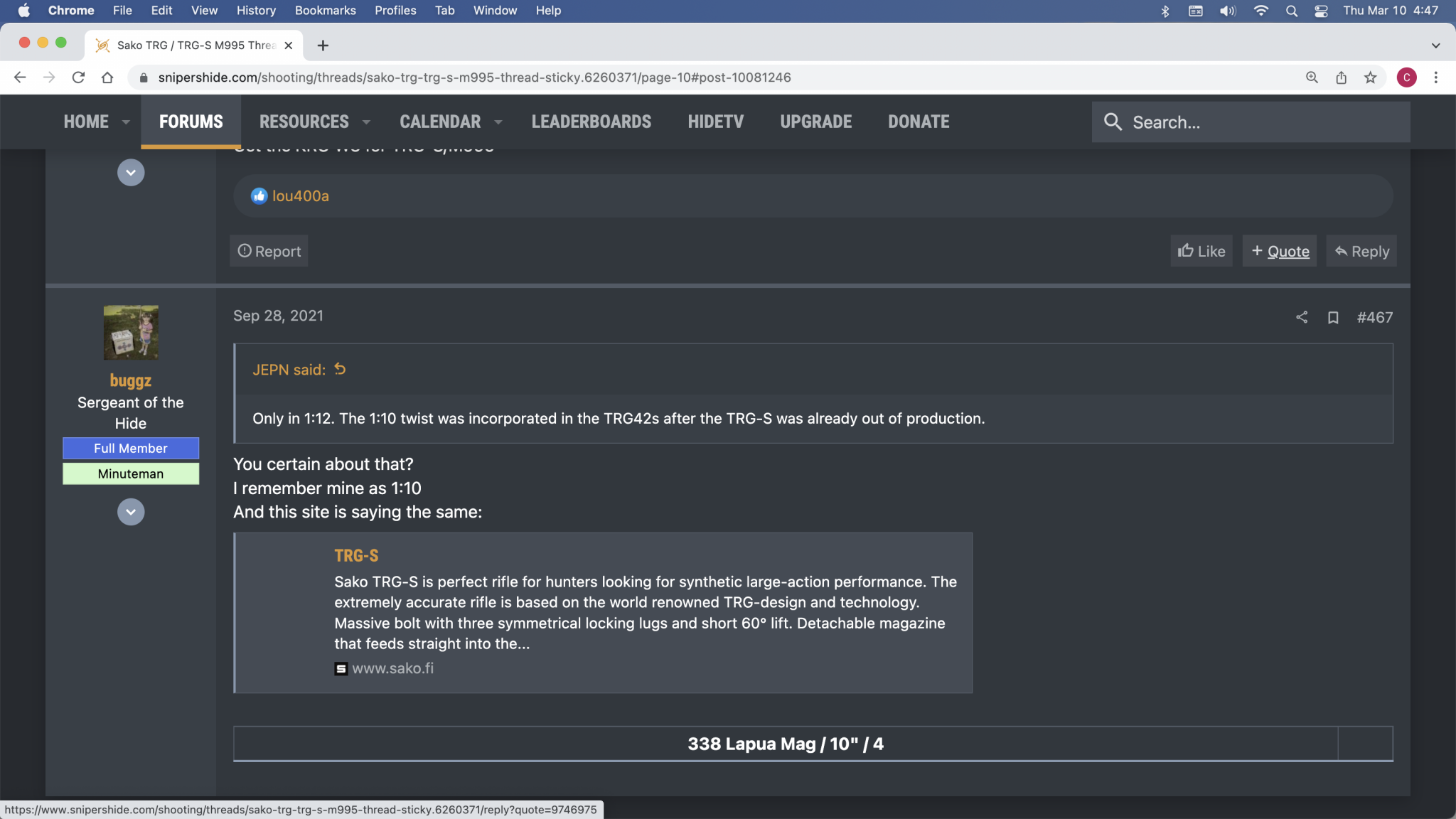The image size is (1456, 819).
Task: Open Profiles menu in menu bar
Action: (x=395, y=11)
